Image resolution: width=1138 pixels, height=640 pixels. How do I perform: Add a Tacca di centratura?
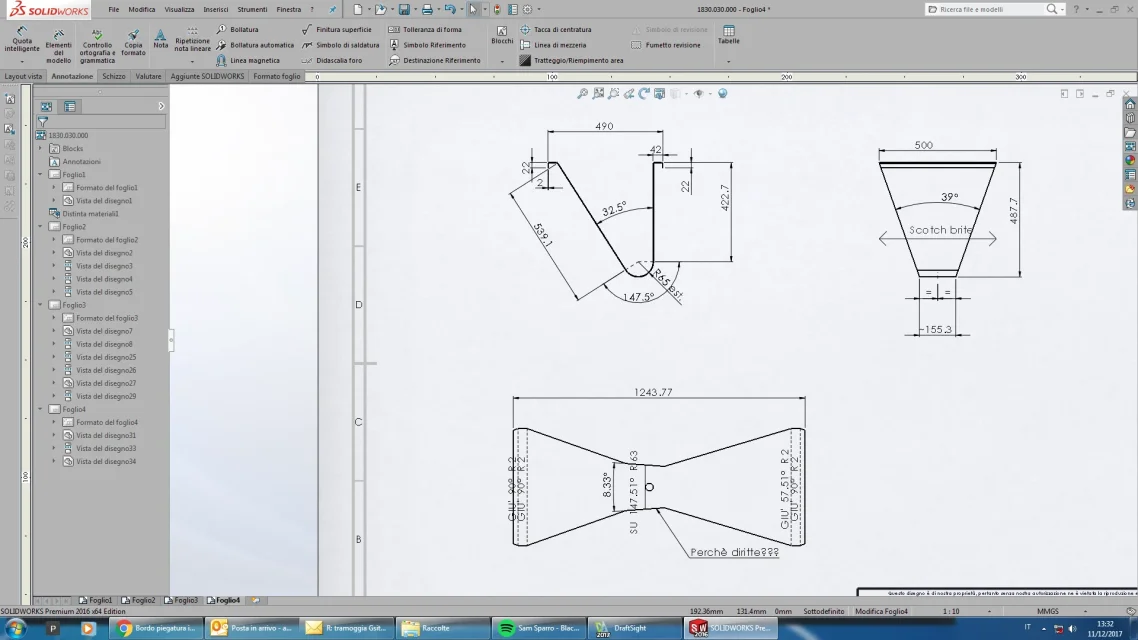(555, 30)
